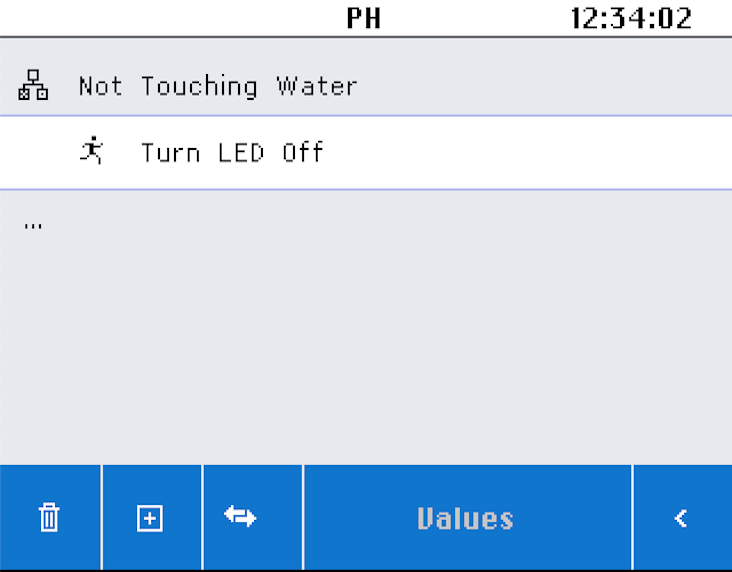
Task: Click the swap arrows icon
Action: (x=240, y=517)
